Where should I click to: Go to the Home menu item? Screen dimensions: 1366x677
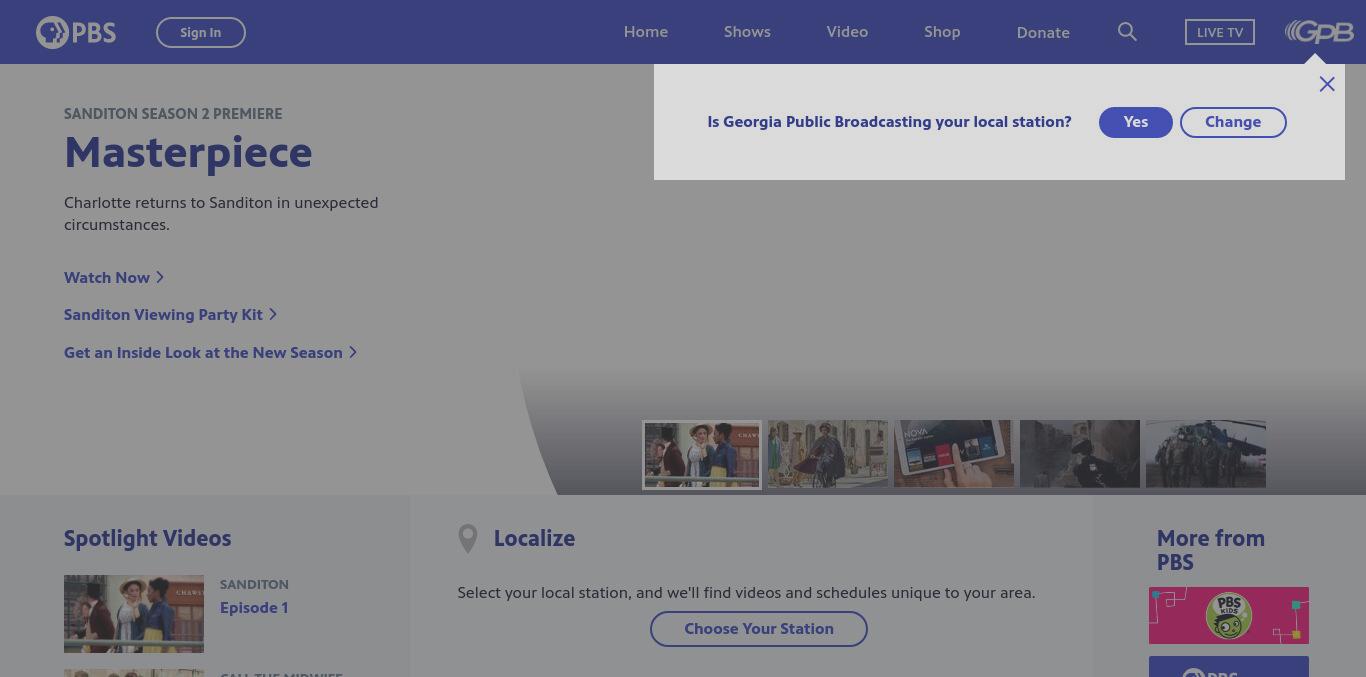(x=646, y=32)
